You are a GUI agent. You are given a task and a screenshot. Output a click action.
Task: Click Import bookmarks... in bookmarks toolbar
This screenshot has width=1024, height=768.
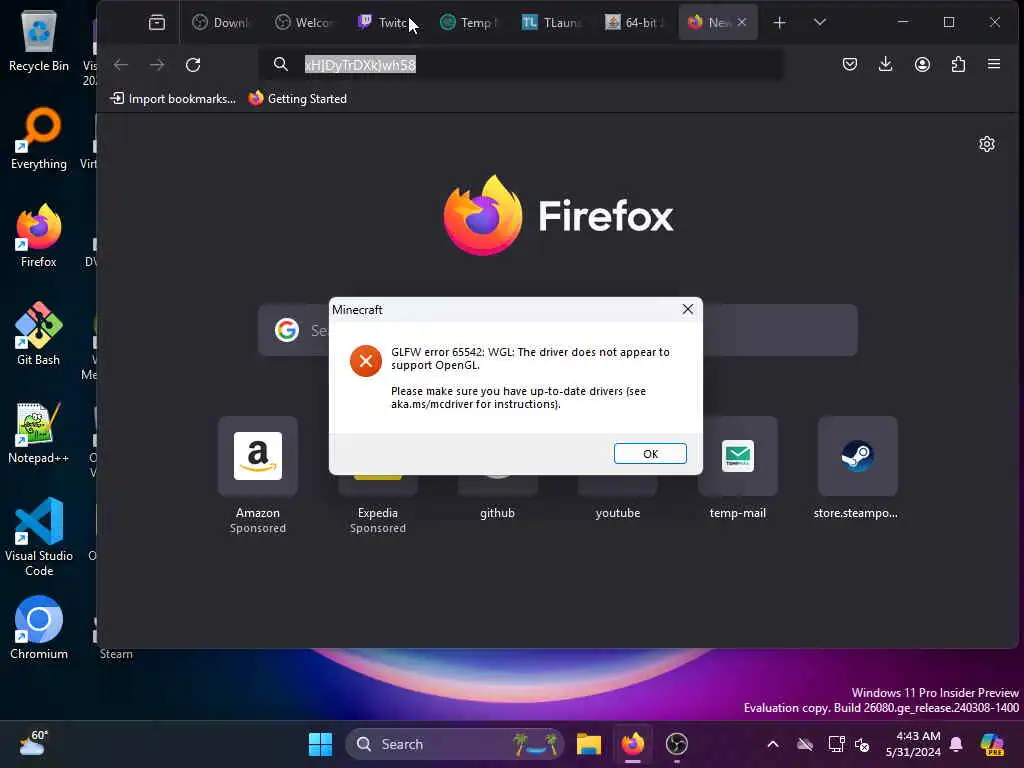coord(172,99)
